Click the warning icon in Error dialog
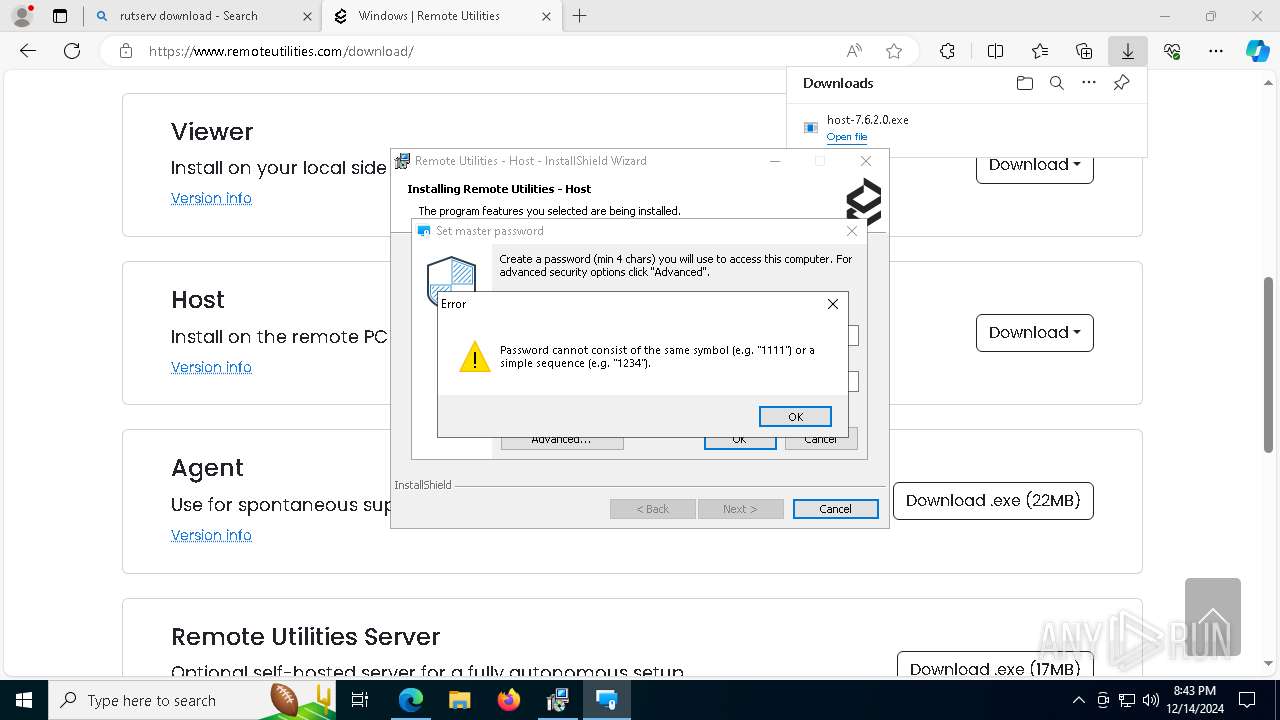 tap(474, 357)
